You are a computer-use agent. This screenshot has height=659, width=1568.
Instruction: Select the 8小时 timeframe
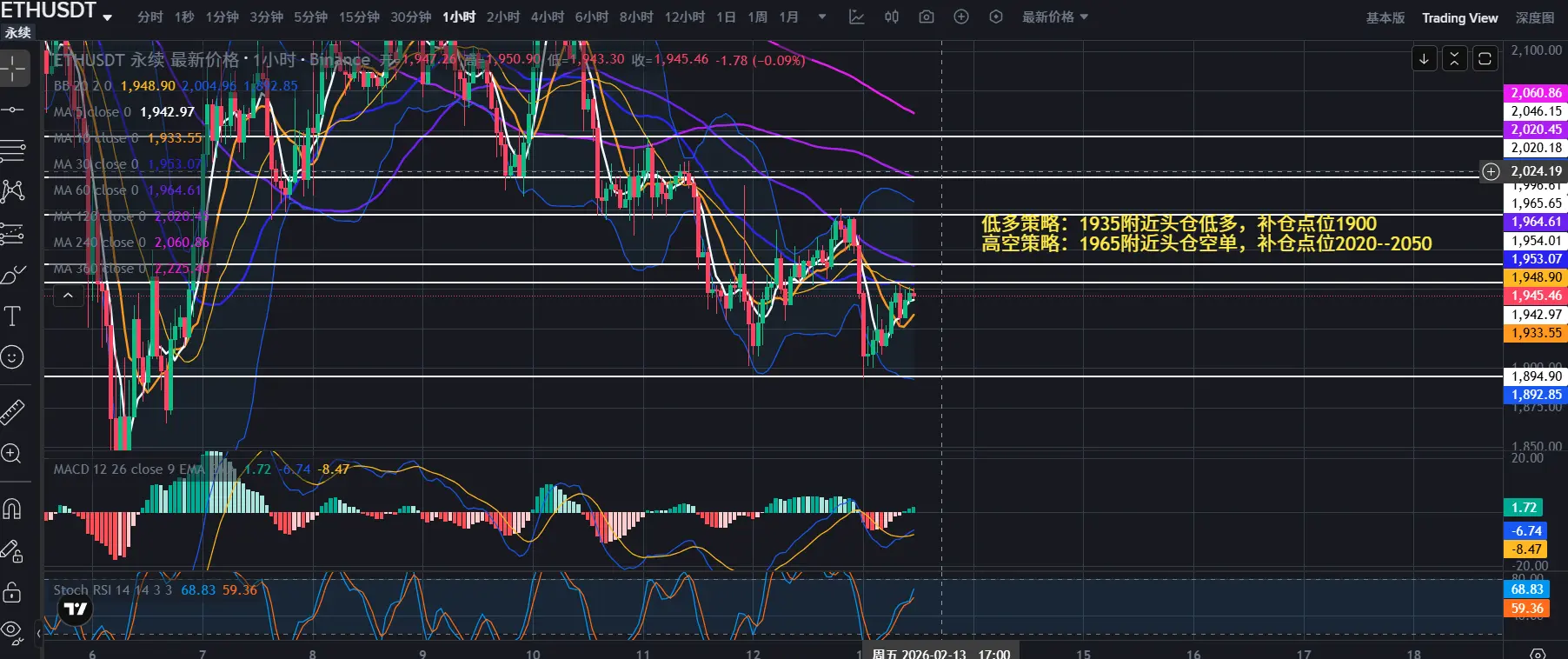[x=636, y=17]
